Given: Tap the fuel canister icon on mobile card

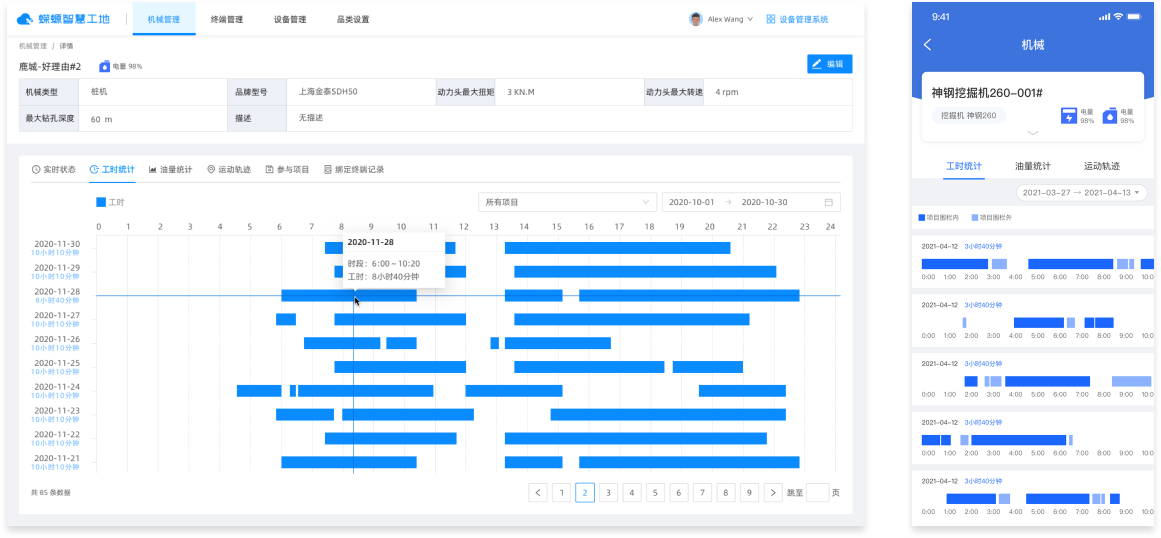Looking at the screenshot, I should coord(1109,116).
